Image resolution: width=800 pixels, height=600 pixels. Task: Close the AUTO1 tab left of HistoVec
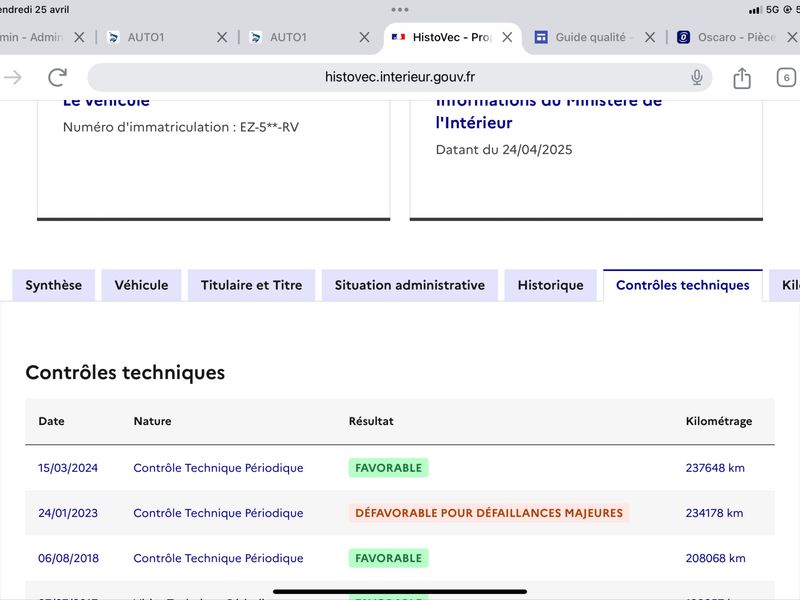(364, 37)
